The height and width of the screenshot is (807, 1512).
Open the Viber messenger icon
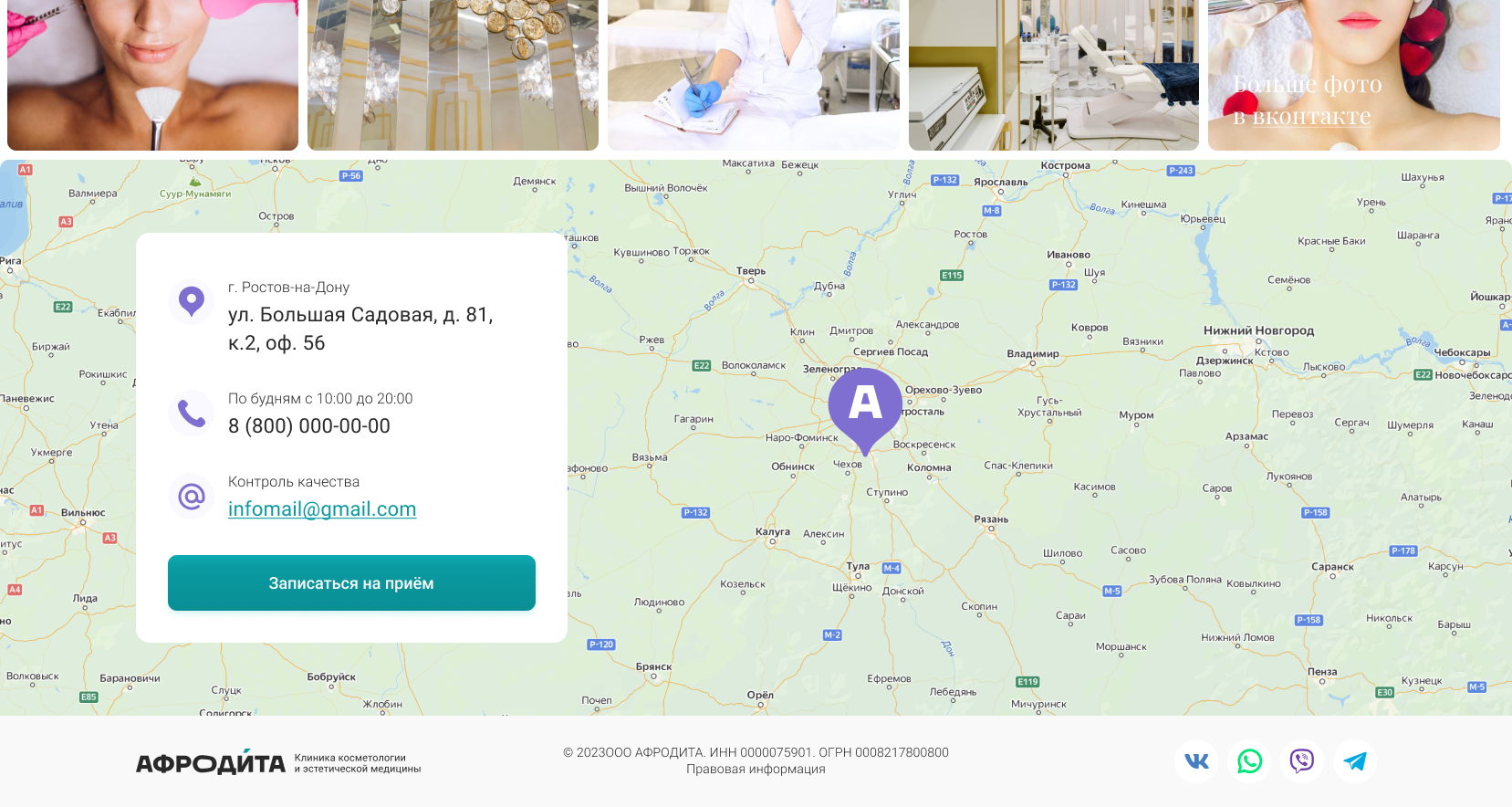coord(1302,761)
